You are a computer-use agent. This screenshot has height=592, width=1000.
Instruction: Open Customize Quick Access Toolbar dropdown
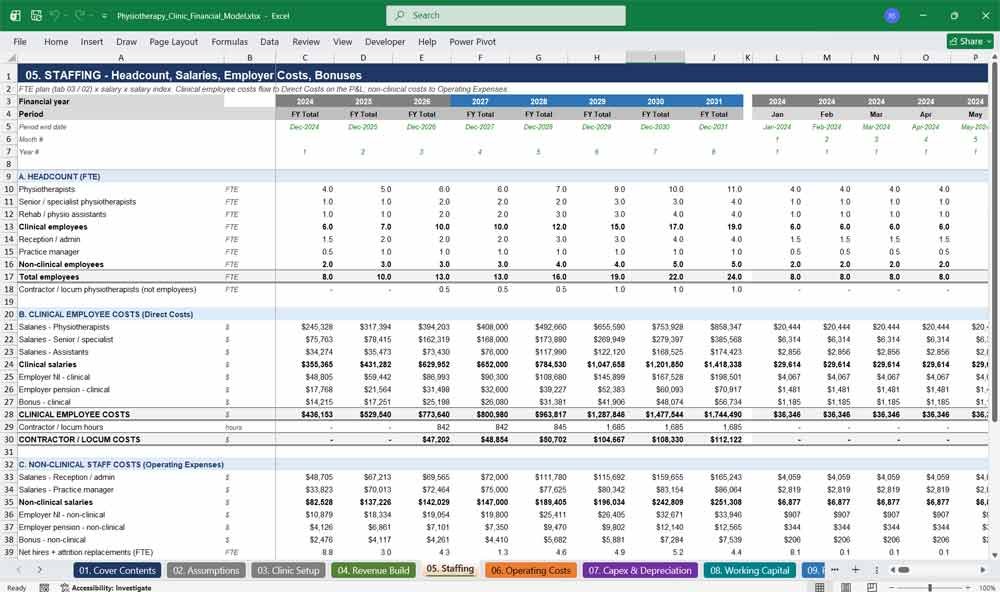(x=104, y=16)
